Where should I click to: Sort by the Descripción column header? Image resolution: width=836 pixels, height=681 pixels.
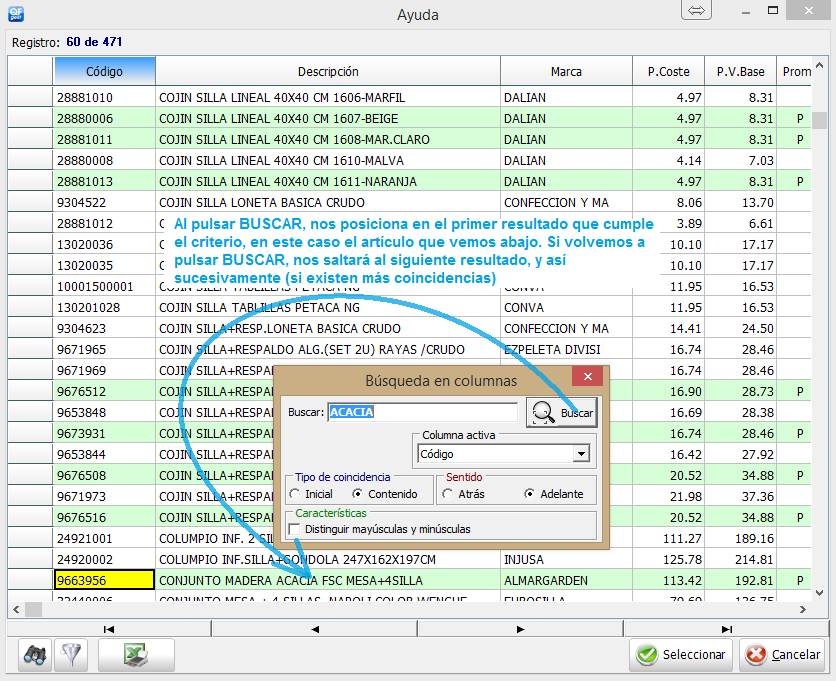[x=328, y=71]
